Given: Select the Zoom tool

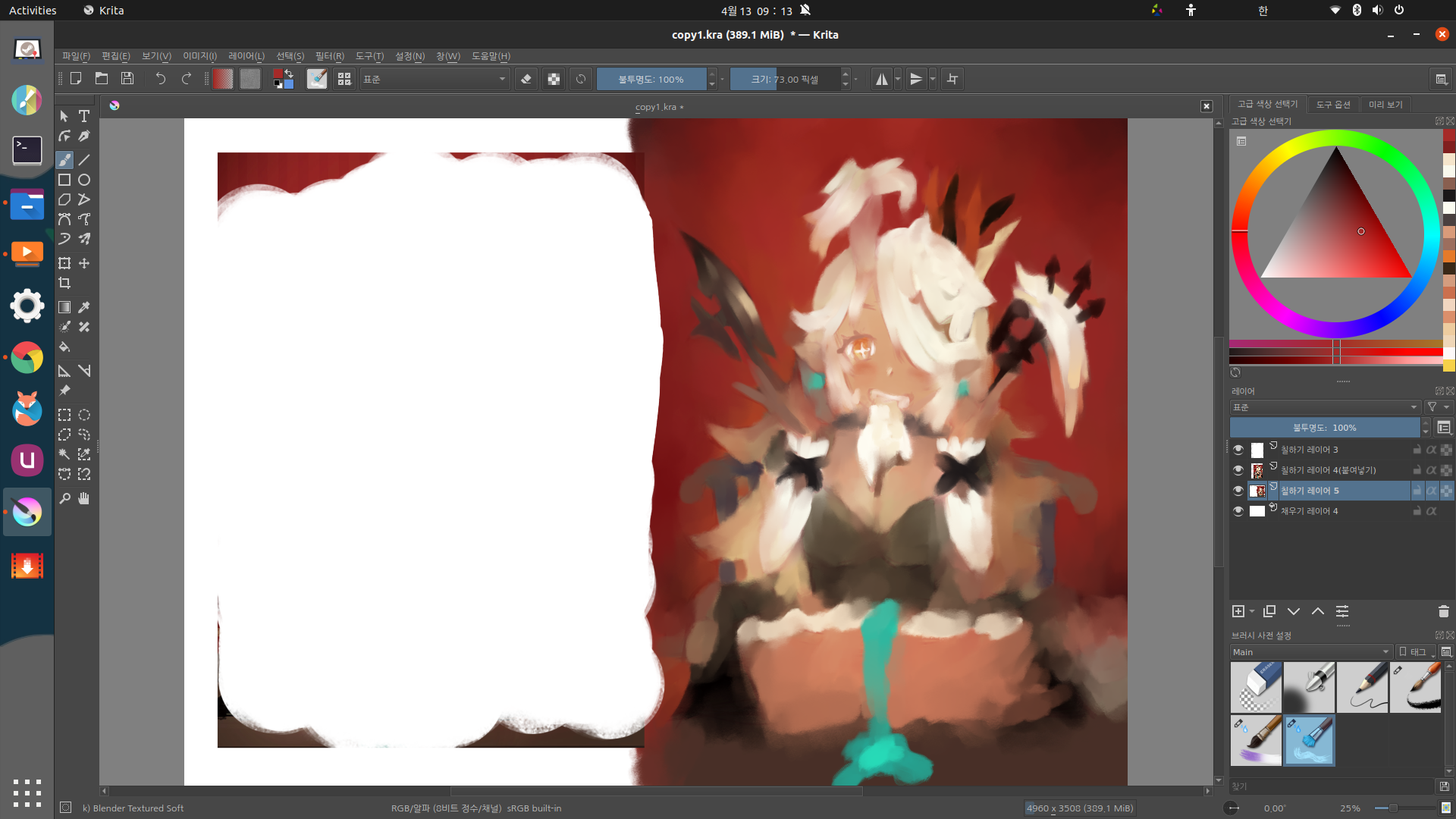Looking at the screenshot, I should tap(64, 498).
